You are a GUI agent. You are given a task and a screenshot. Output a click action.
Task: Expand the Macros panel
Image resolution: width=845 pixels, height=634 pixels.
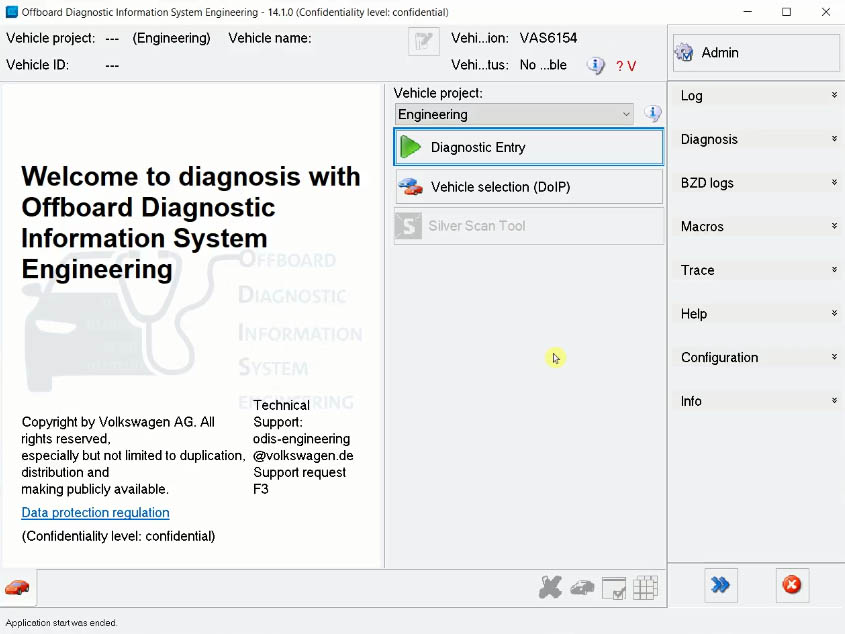pyautogui.click(x=757, y=226)
